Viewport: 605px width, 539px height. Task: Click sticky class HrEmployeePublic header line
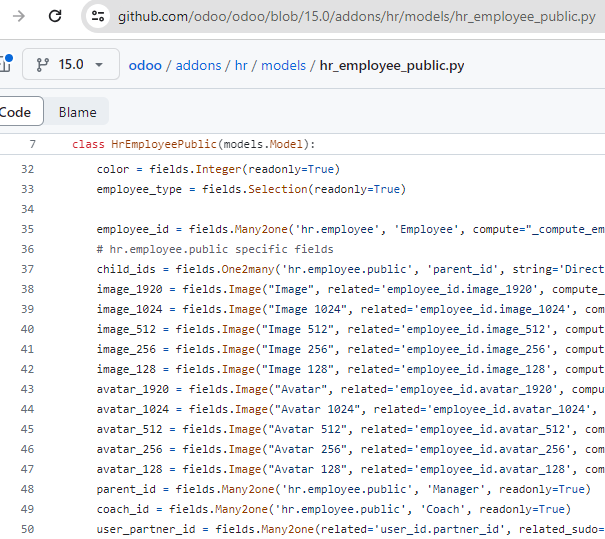[x=302, y=144]
